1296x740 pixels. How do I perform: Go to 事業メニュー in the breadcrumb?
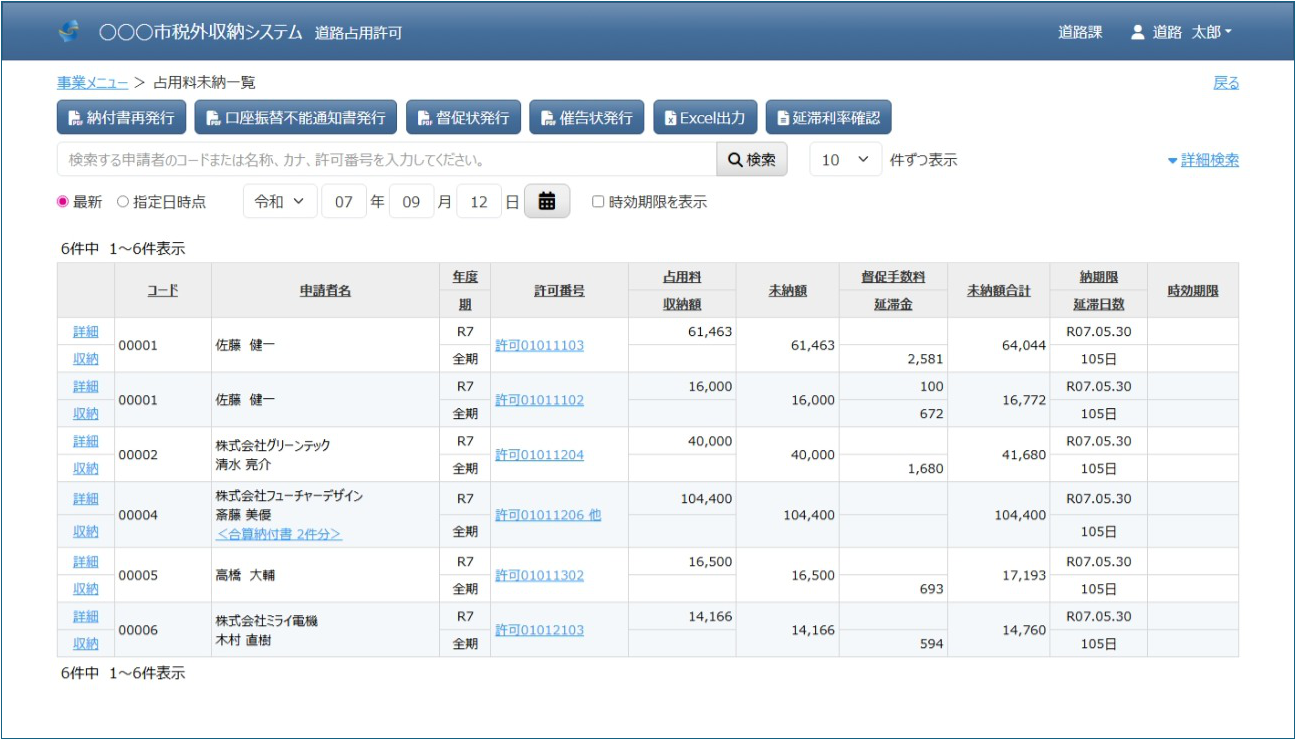click(92, 83)
